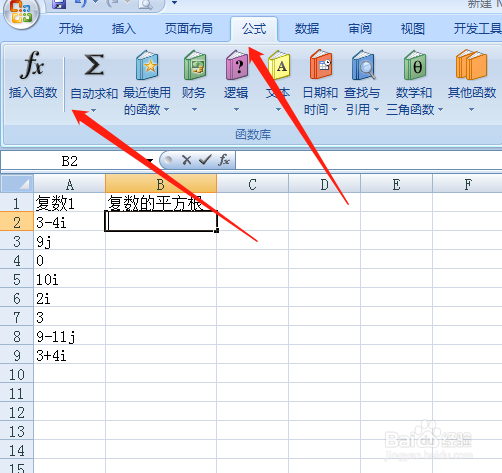Click the fx button in formula bar
Image resolution: width=502 pixels, height=473 pixels.
click(x=224, y=160)
